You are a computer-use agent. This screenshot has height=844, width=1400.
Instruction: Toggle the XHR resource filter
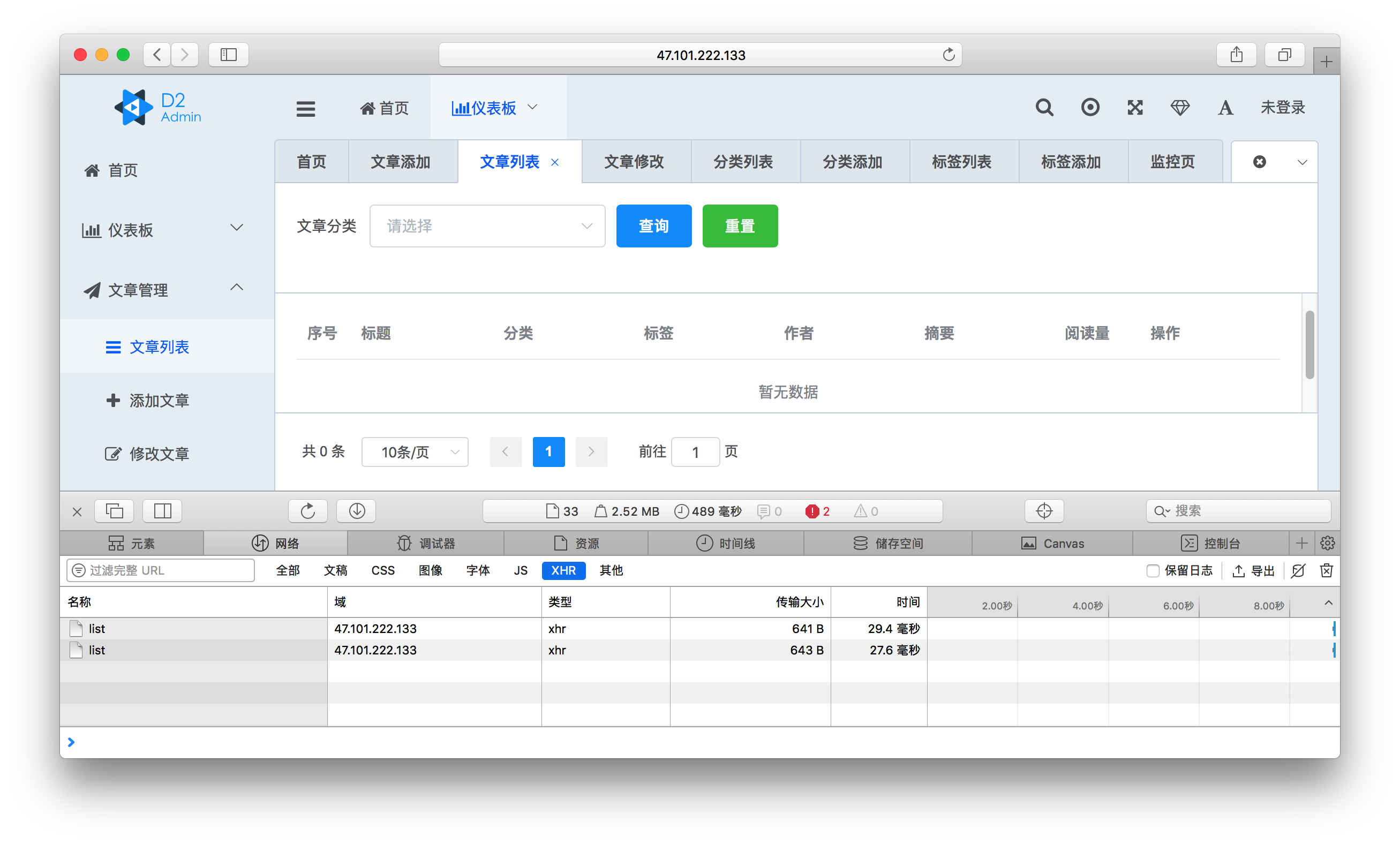point(563,570)
